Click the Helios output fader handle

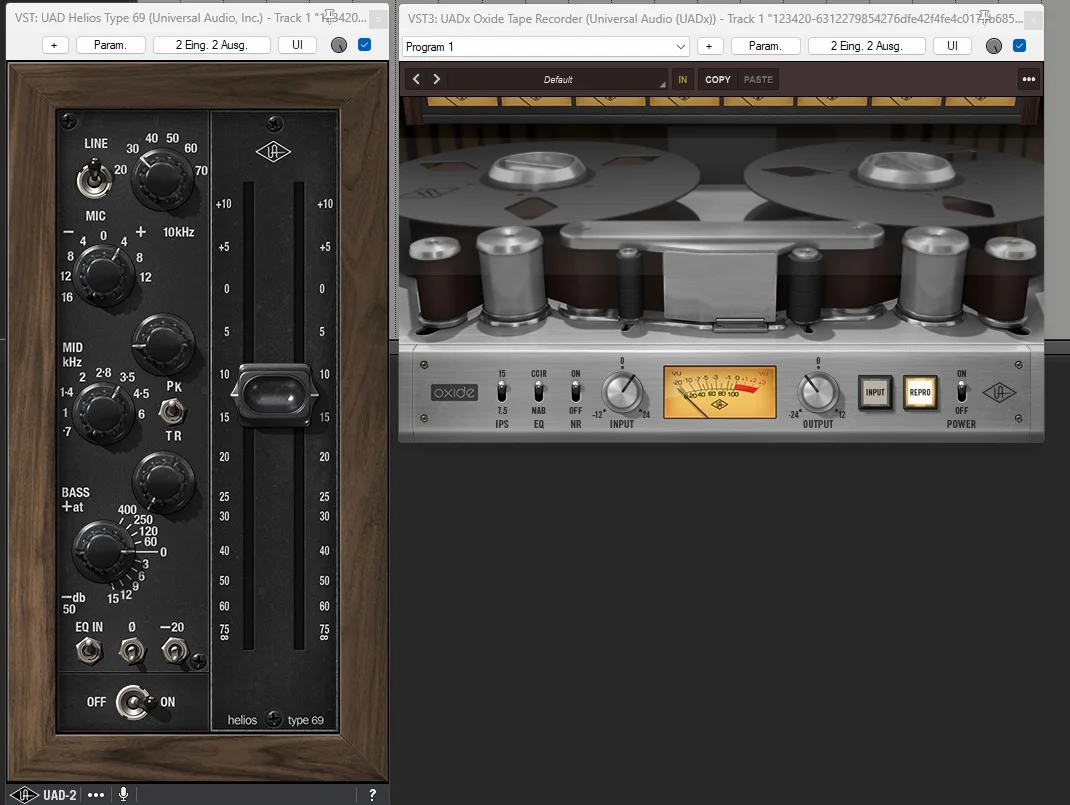coord(274,394)
